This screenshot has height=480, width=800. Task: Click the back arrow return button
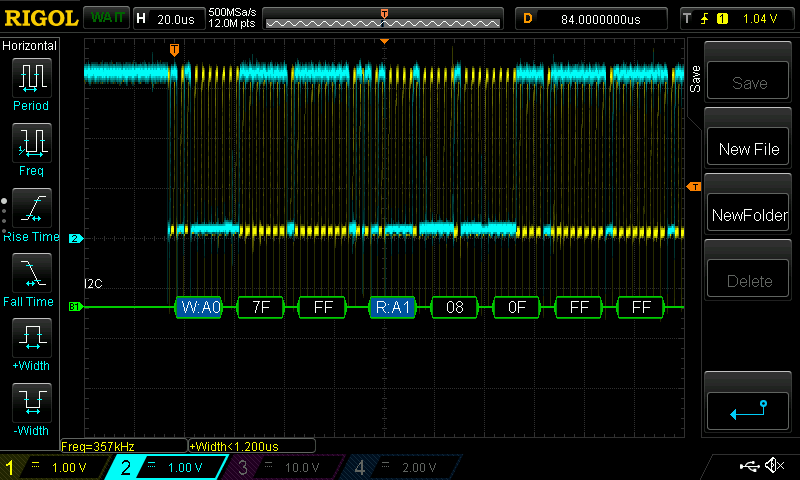[748, 411]
